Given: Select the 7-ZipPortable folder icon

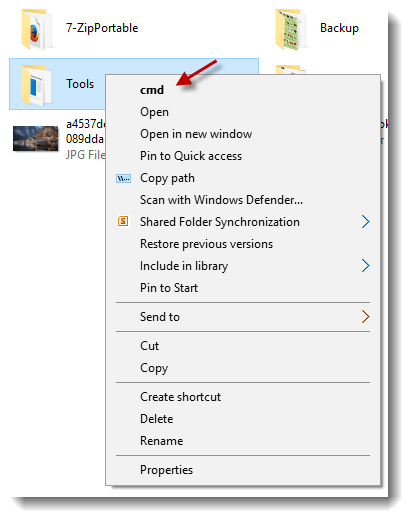Looking at the screenshot, I should [x=37, y=29].
